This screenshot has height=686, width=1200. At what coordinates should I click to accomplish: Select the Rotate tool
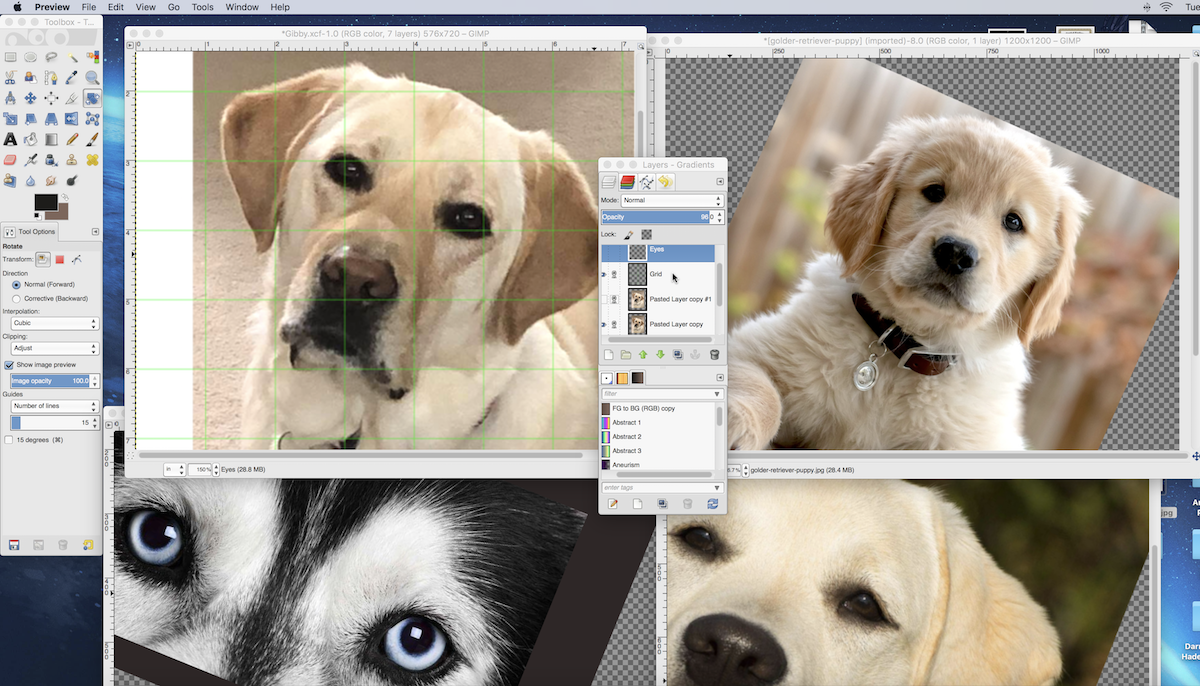tap(92, 98)
